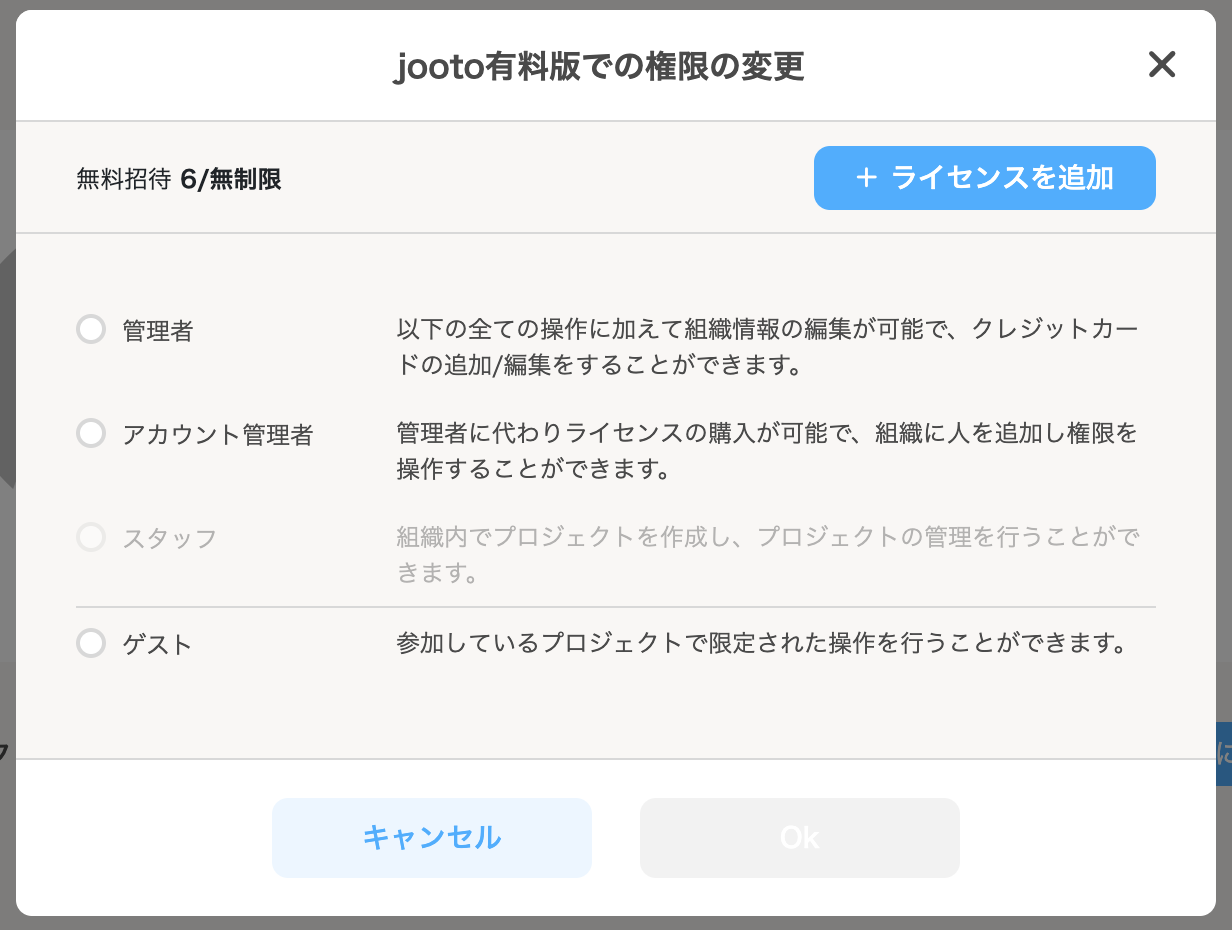Click the ゲスト description about limited operations
Viewport: 1232px width, 930px height.
762,643
